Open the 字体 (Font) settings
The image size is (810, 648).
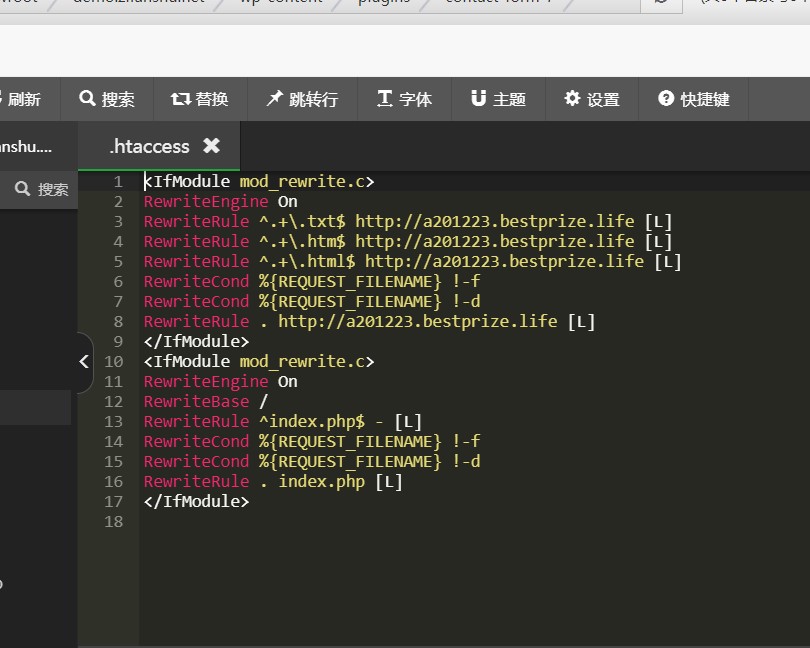point(404,99)
